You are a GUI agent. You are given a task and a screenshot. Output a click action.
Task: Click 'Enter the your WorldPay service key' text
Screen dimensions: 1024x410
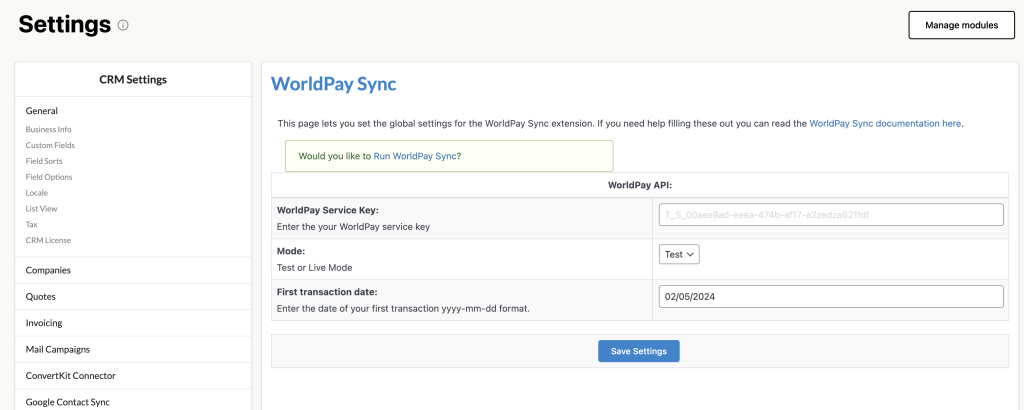pos(353,227)
